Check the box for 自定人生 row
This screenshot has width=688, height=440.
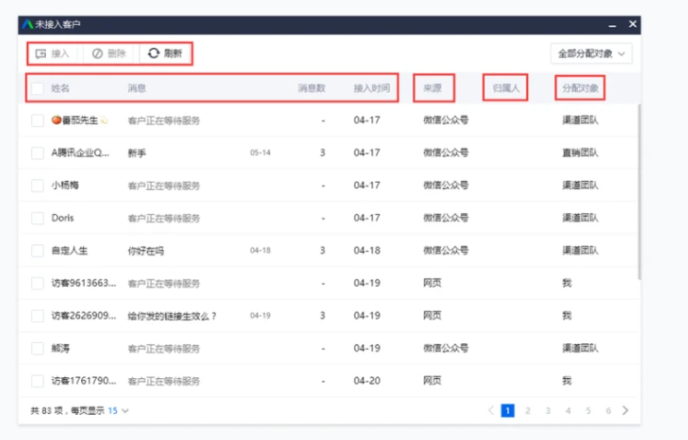[x=37, y=250]
